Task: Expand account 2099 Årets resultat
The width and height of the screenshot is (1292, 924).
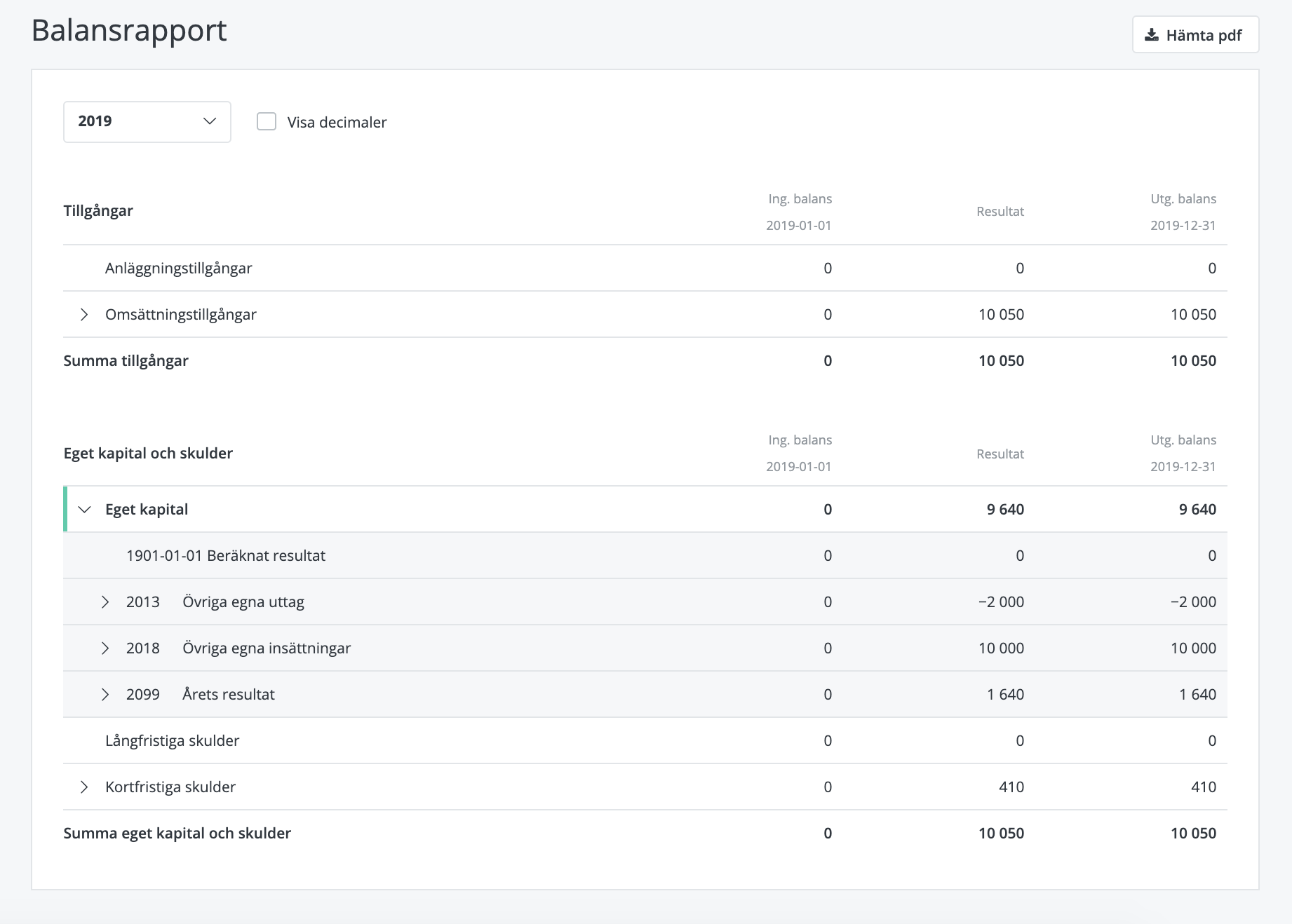Action: 105,695
